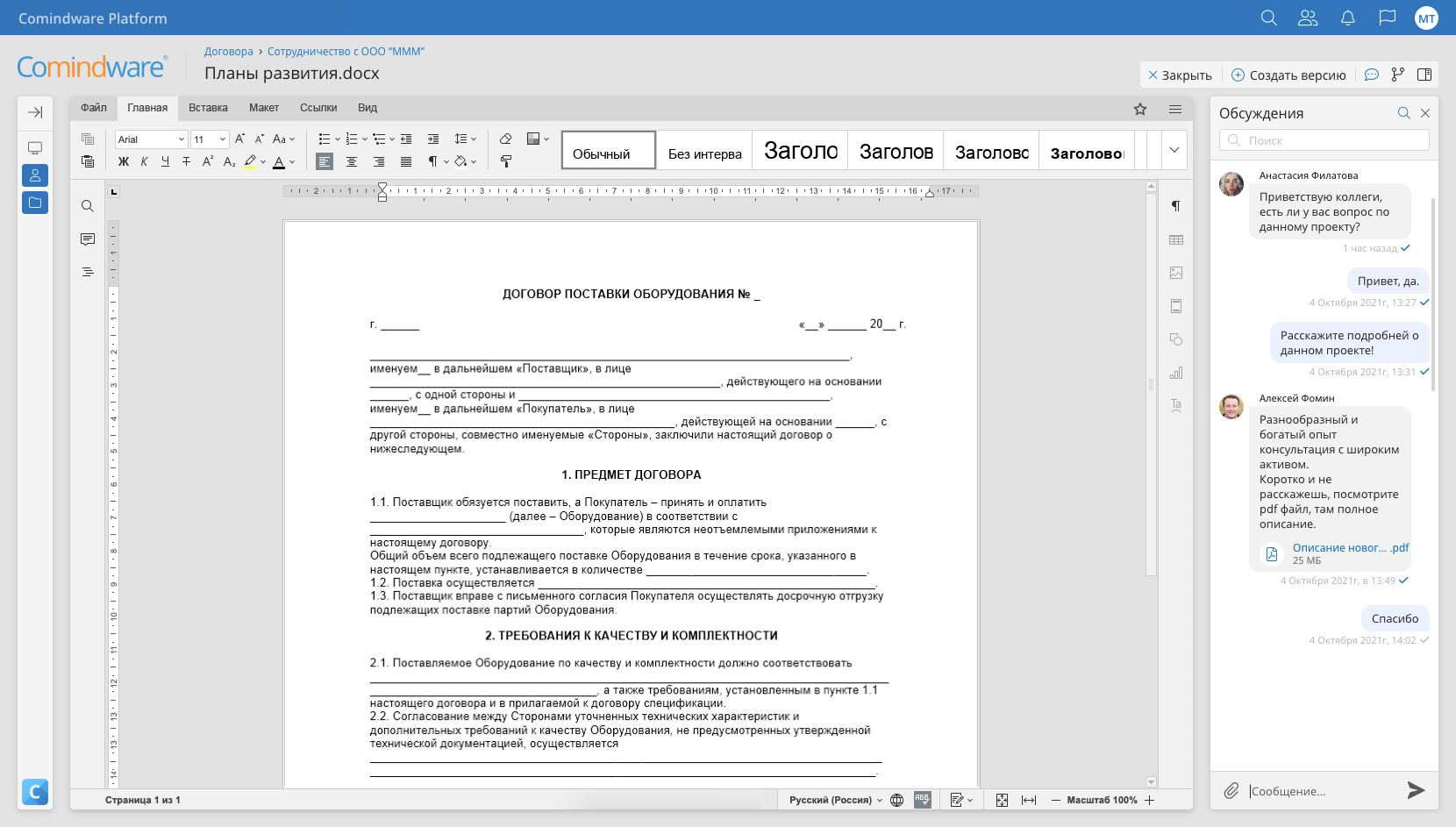Viewport: 1456px width, 827px height.
Task: Mark document as favorite with star
Action: click(x=1140, y=109)
